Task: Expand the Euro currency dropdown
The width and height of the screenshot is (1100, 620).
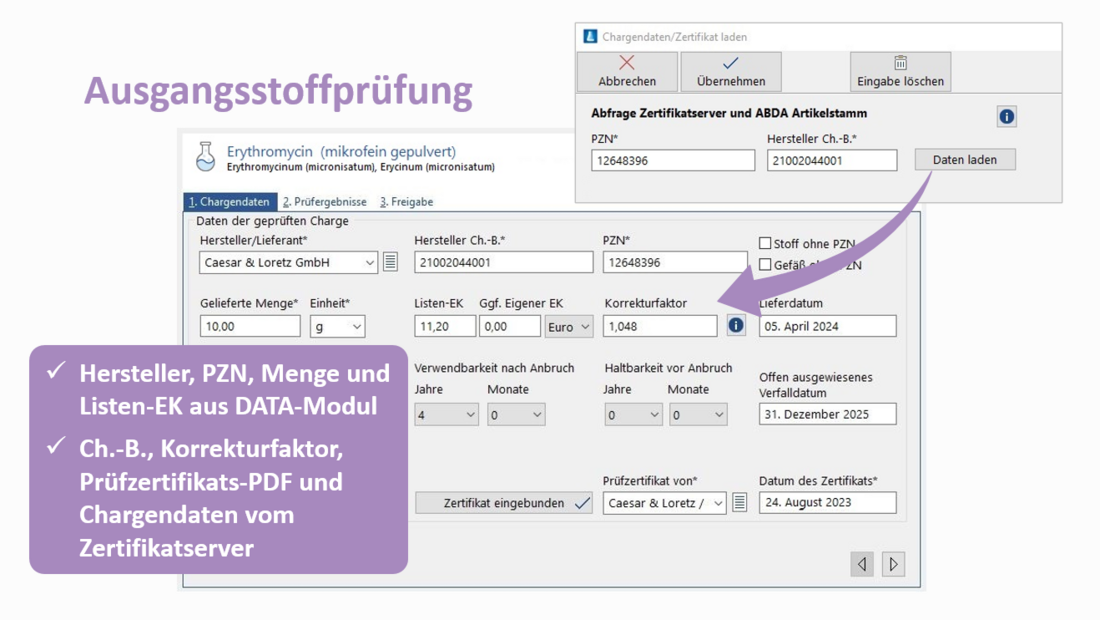Action: click(584, 327)
